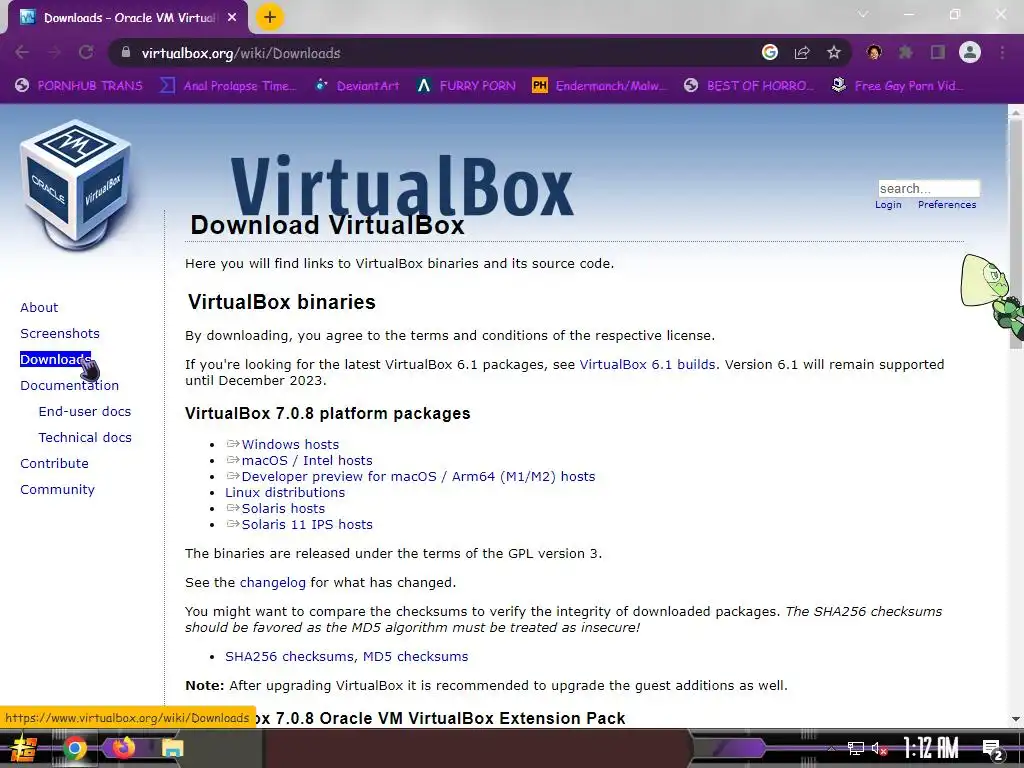1024x768 pixels.
Task: Open the DeviantArt bookmark
Action: point(357,86)
